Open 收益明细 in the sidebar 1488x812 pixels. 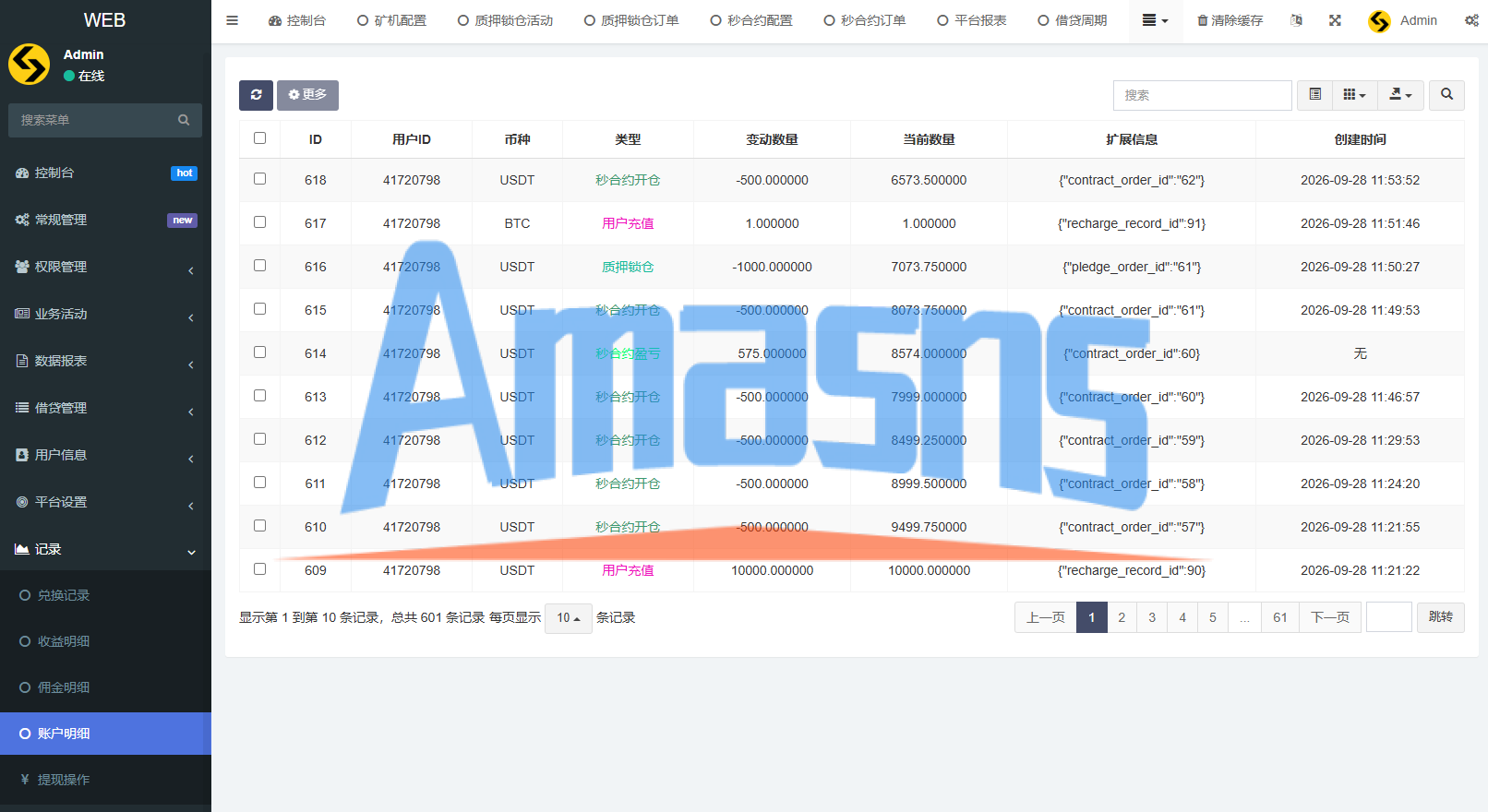[106, 641]
